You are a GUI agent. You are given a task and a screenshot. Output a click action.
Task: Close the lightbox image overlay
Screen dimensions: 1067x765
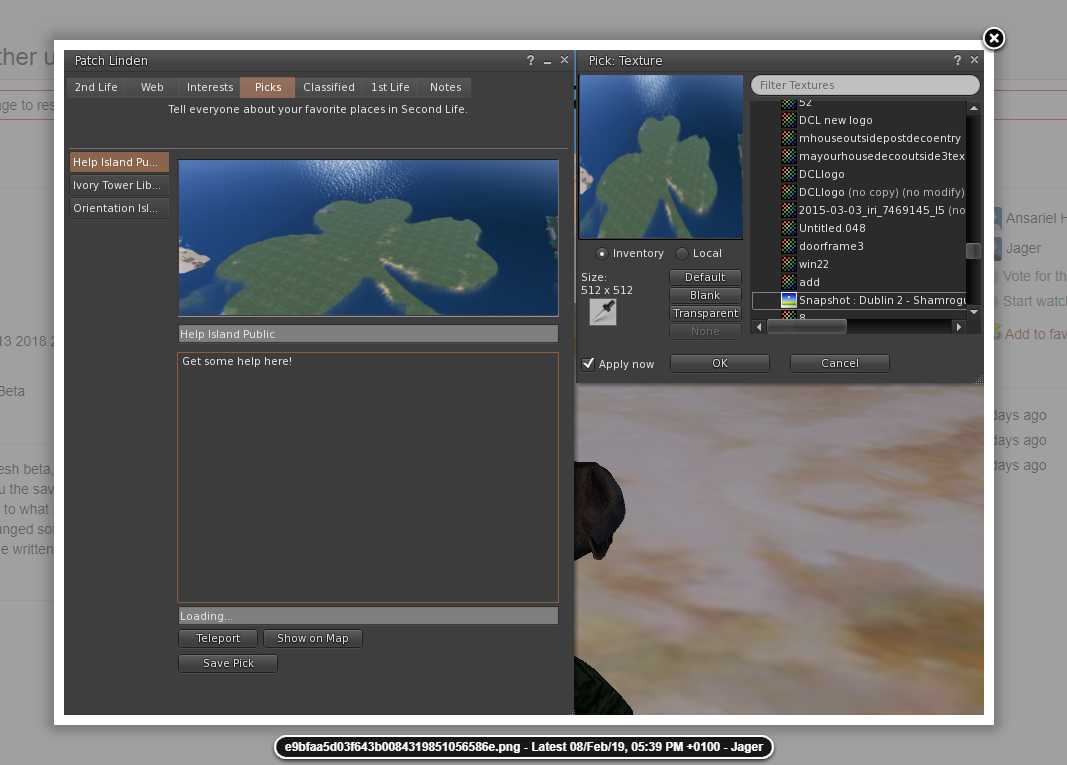pos(994,38)
